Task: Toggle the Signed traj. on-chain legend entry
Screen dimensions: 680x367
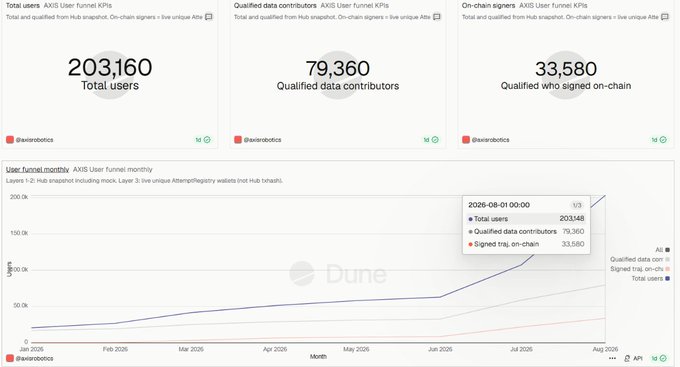Action: click(640, 269)
